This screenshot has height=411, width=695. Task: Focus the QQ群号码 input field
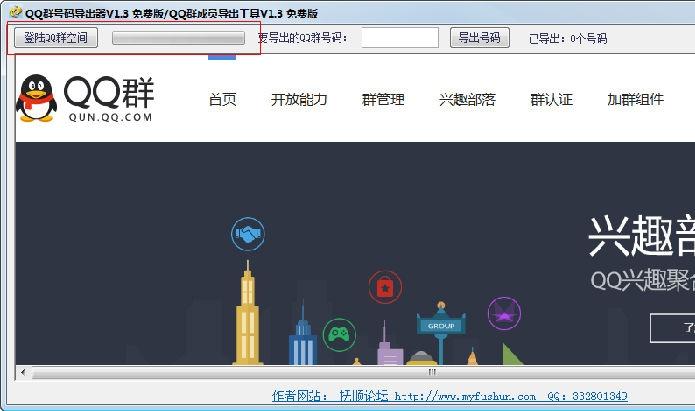pyautogui.click(x=400, y=38)
